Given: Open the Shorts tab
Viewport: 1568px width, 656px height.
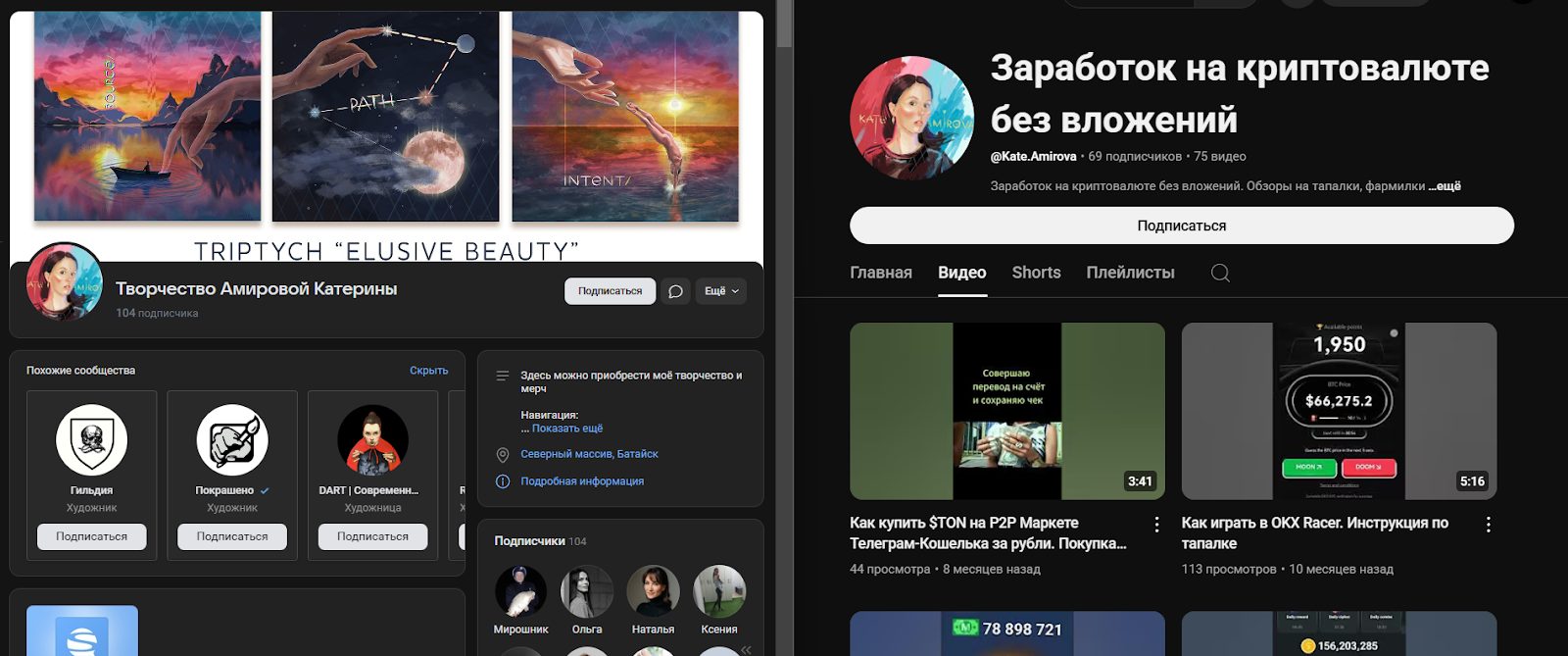Looking at the screenshot, I should coord(1036,273).
